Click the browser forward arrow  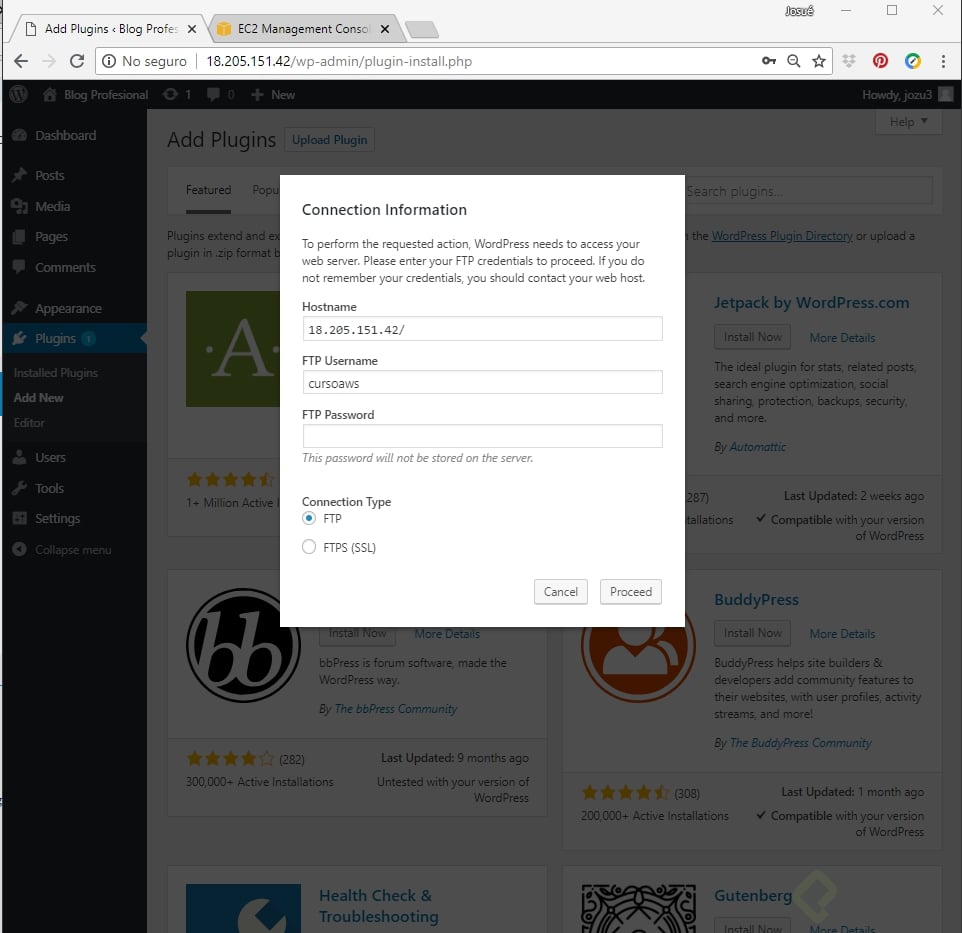point(49,61)
